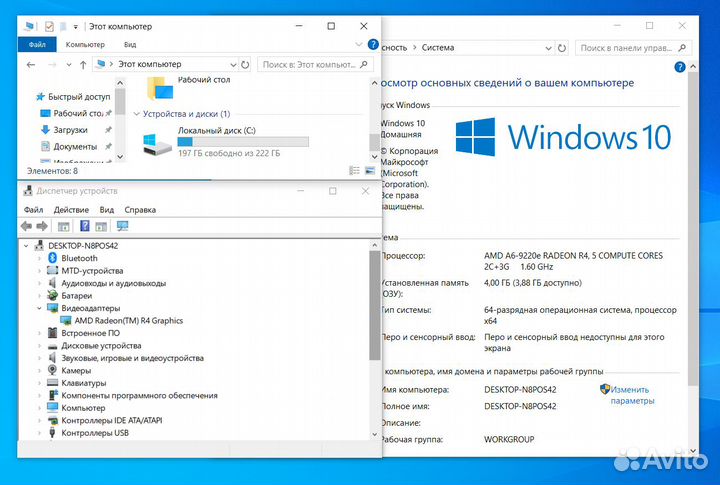The width and height of the screenshot is (720, 485).
Task: Click the Back arrow in Device Manager toolbar
Action: (26, 226)
